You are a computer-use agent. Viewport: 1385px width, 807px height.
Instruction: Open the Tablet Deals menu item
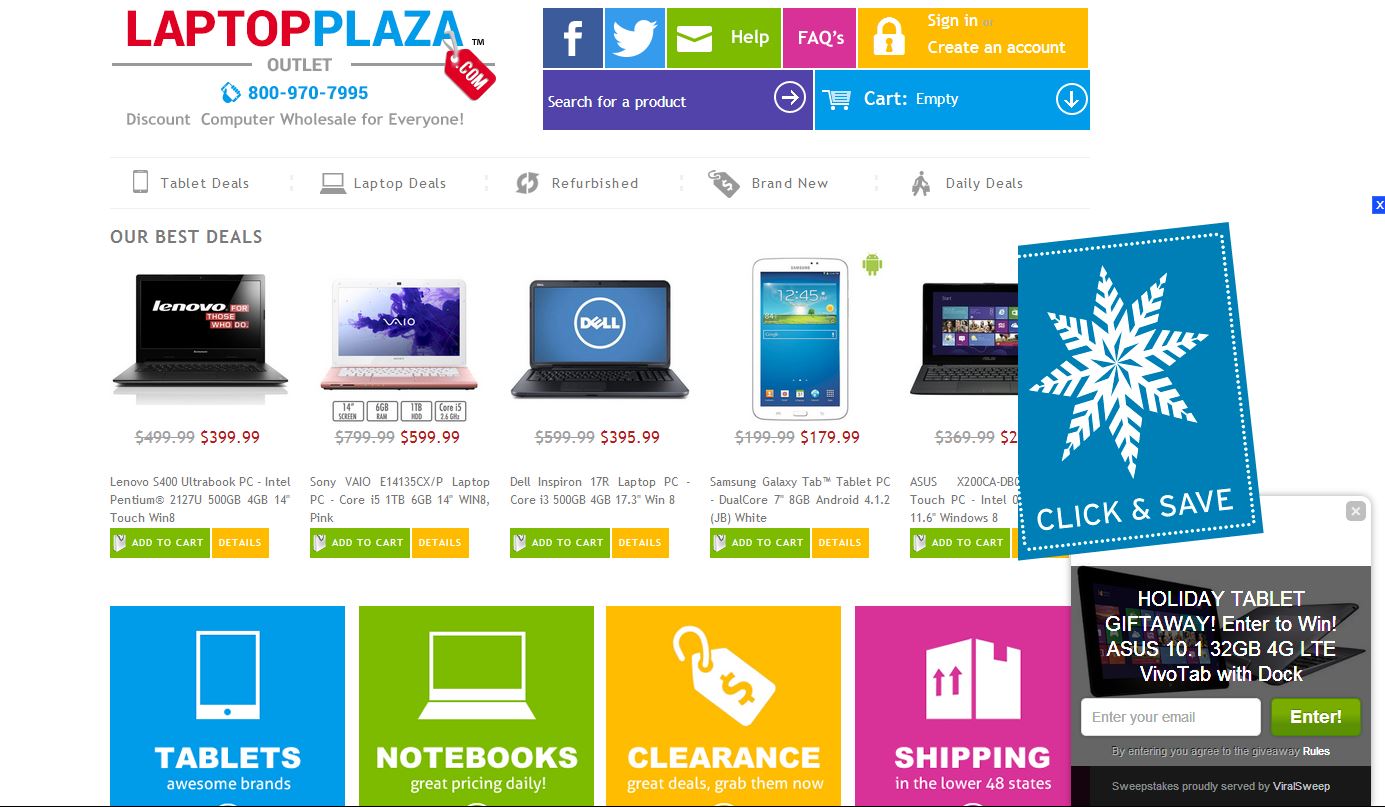click(191, 183)
